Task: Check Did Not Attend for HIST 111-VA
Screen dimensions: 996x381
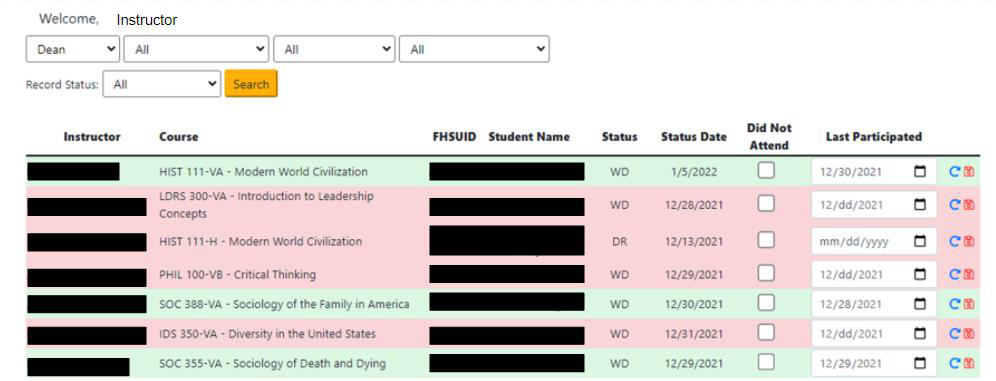Action: click(767, 170)
